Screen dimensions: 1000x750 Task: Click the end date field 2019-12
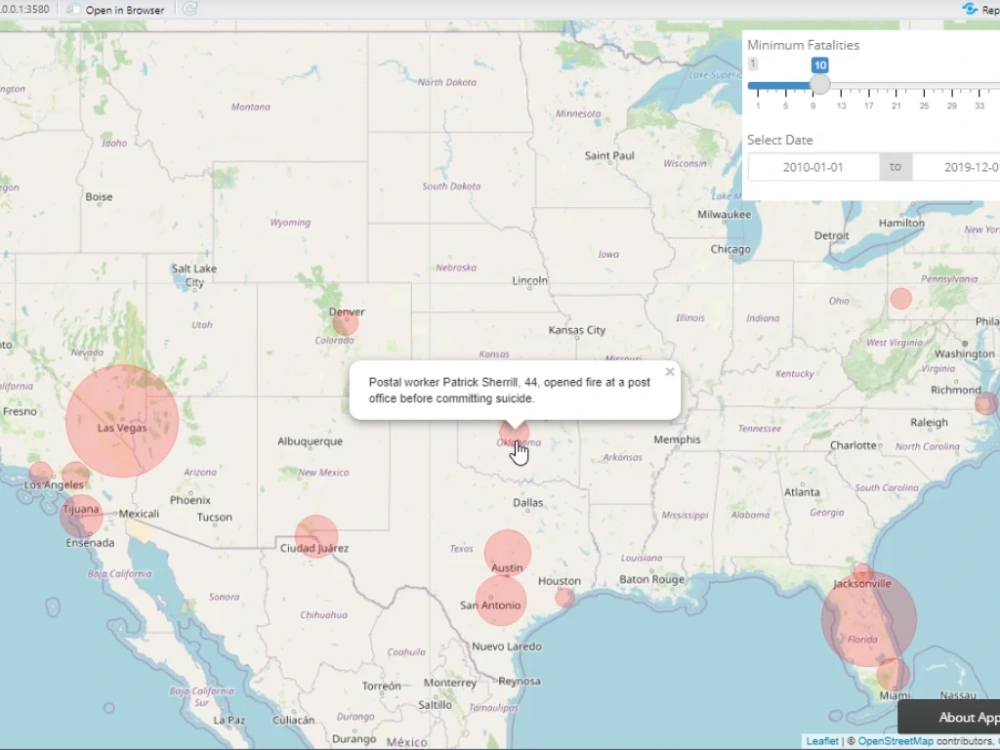point(957,167)
